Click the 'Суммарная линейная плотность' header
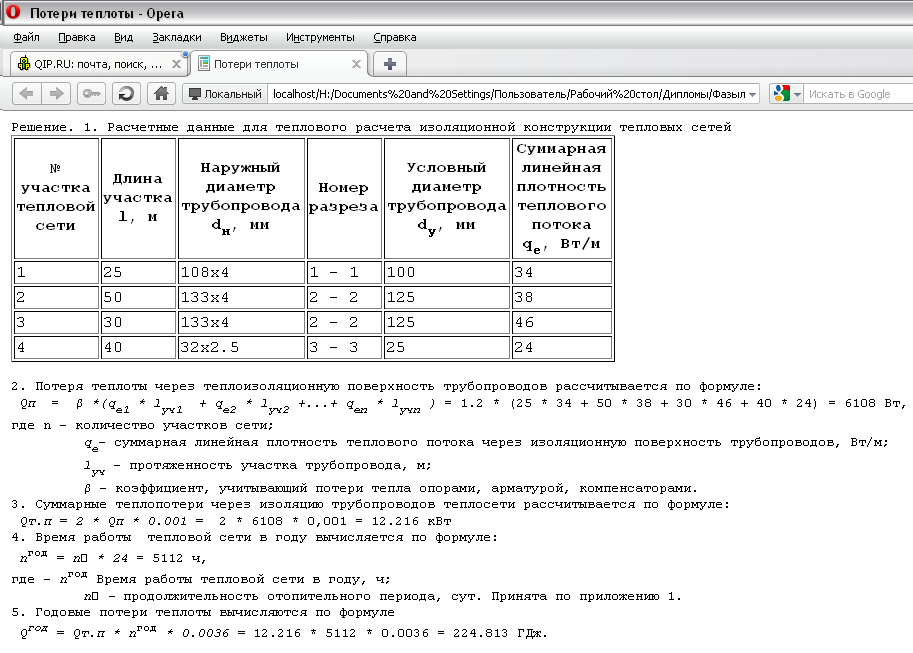The height and width of the screenshot is (653, 913). (561, 197)
